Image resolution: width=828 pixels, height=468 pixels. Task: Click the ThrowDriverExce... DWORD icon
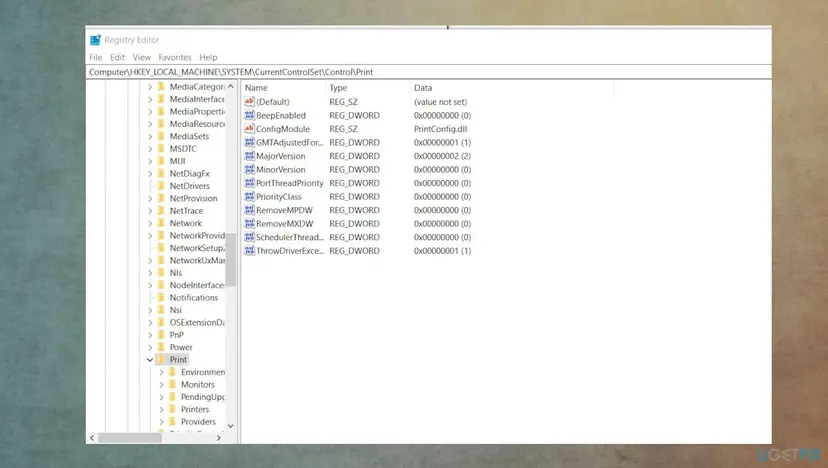pos(249,250)
